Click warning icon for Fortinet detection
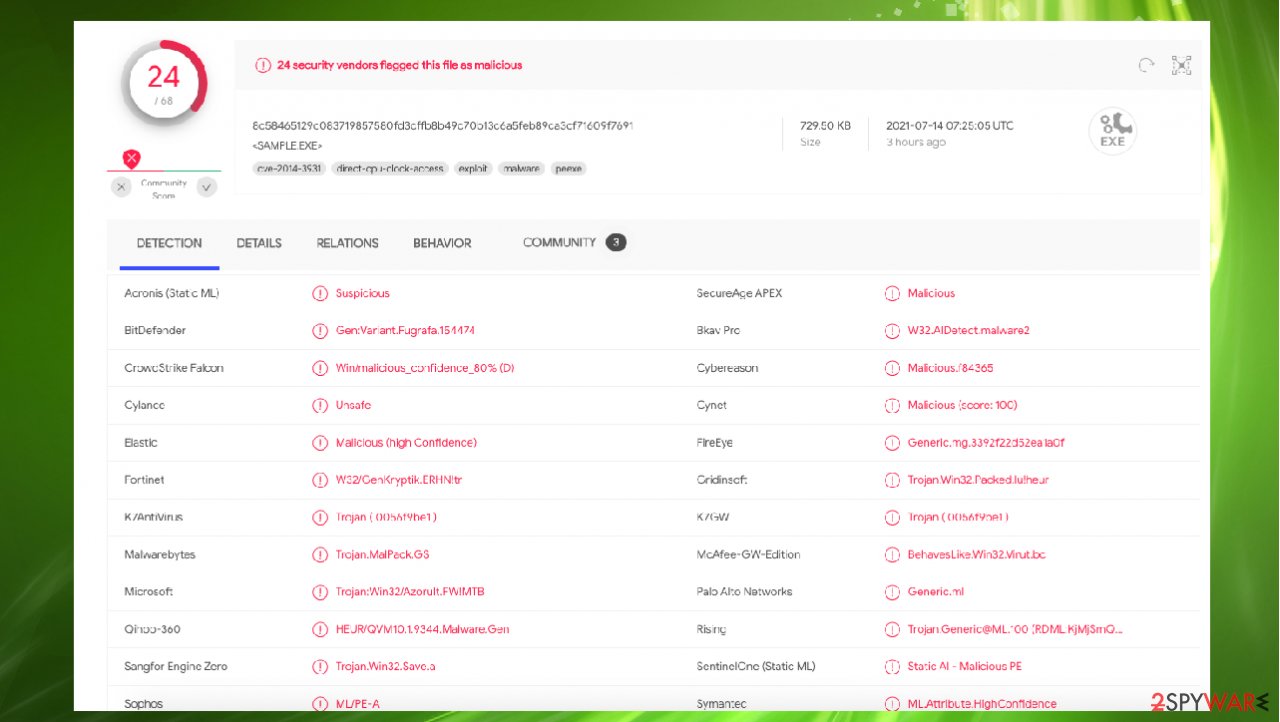Screen dimensions: 1280x722 (x=319, y=480)
